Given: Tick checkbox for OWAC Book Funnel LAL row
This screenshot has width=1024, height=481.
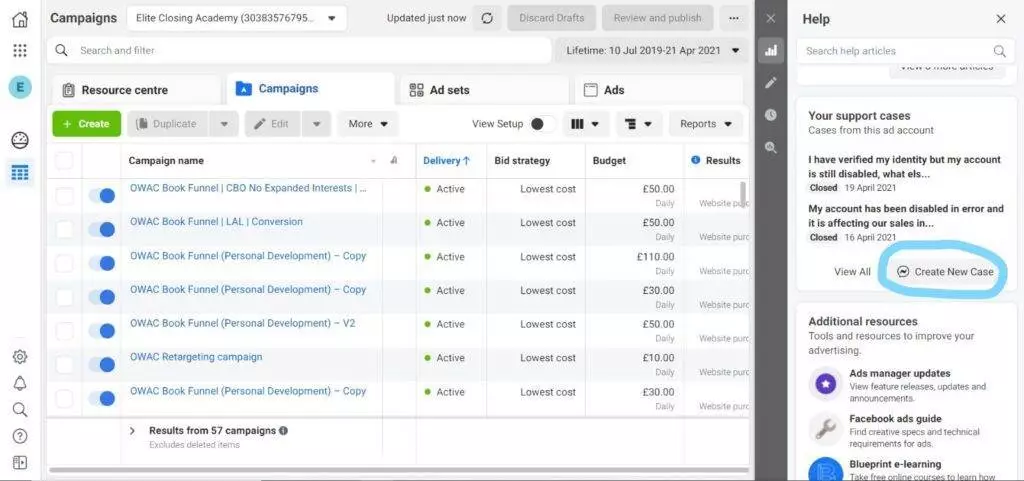Looking at the screenshot, I should tap(64, 229).
